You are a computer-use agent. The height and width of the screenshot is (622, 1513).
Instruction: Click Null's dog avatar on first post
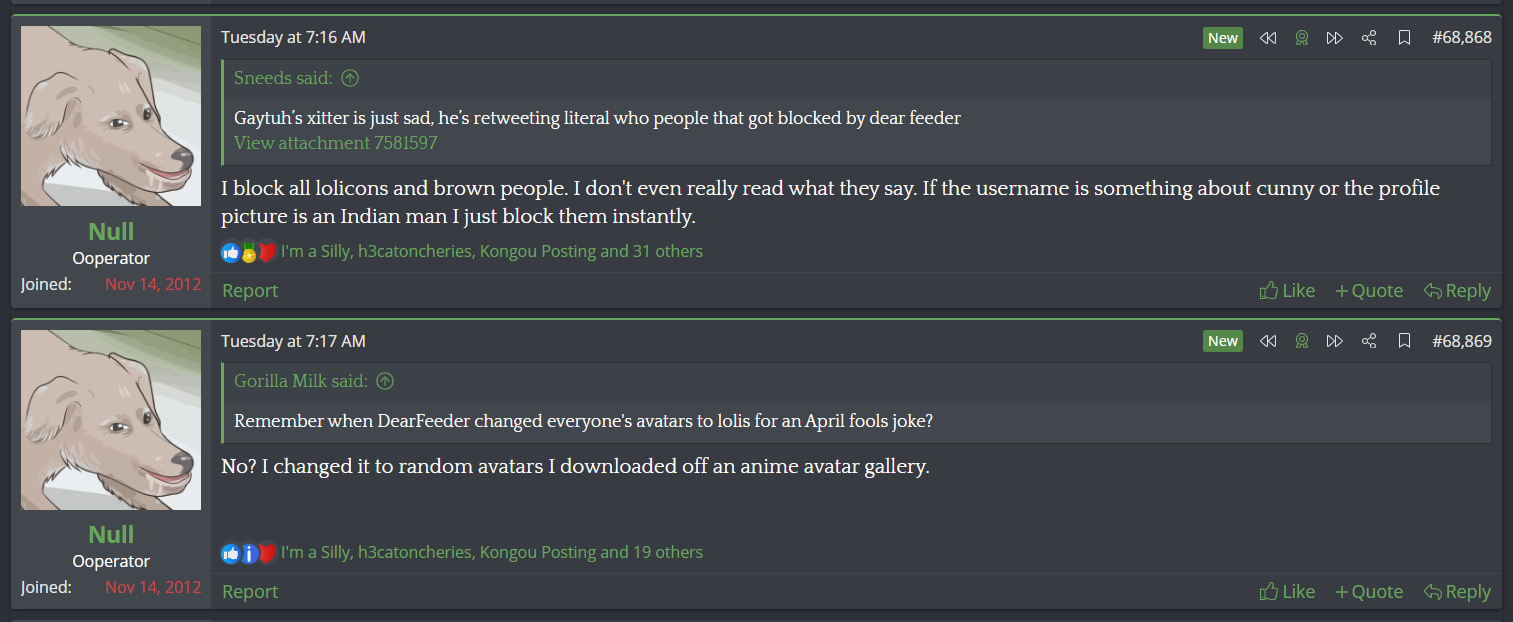pos(111,116)
